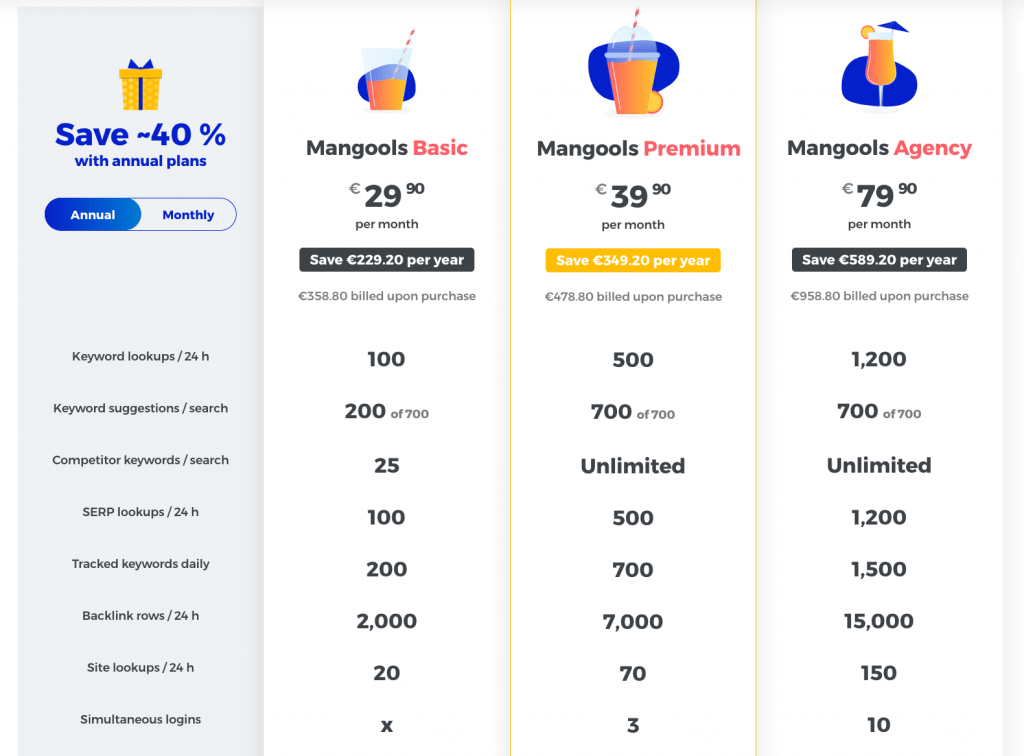
Task: Click the Mangools Agency plan title
Action: click(879, 149)
